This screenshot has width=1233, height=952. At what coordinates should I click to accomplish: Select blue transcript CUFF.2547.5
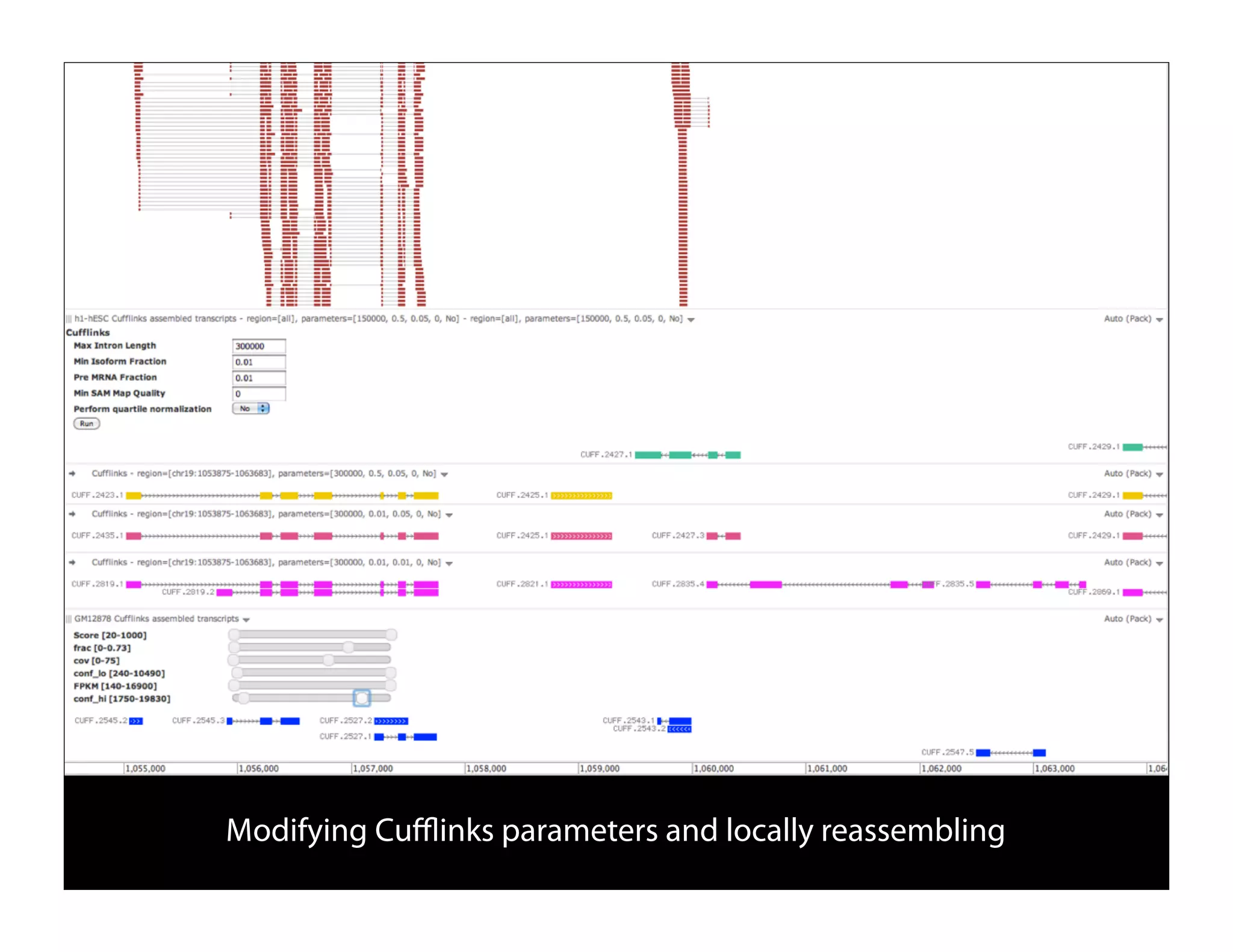pyautogui.click(x=1011, y=753)
